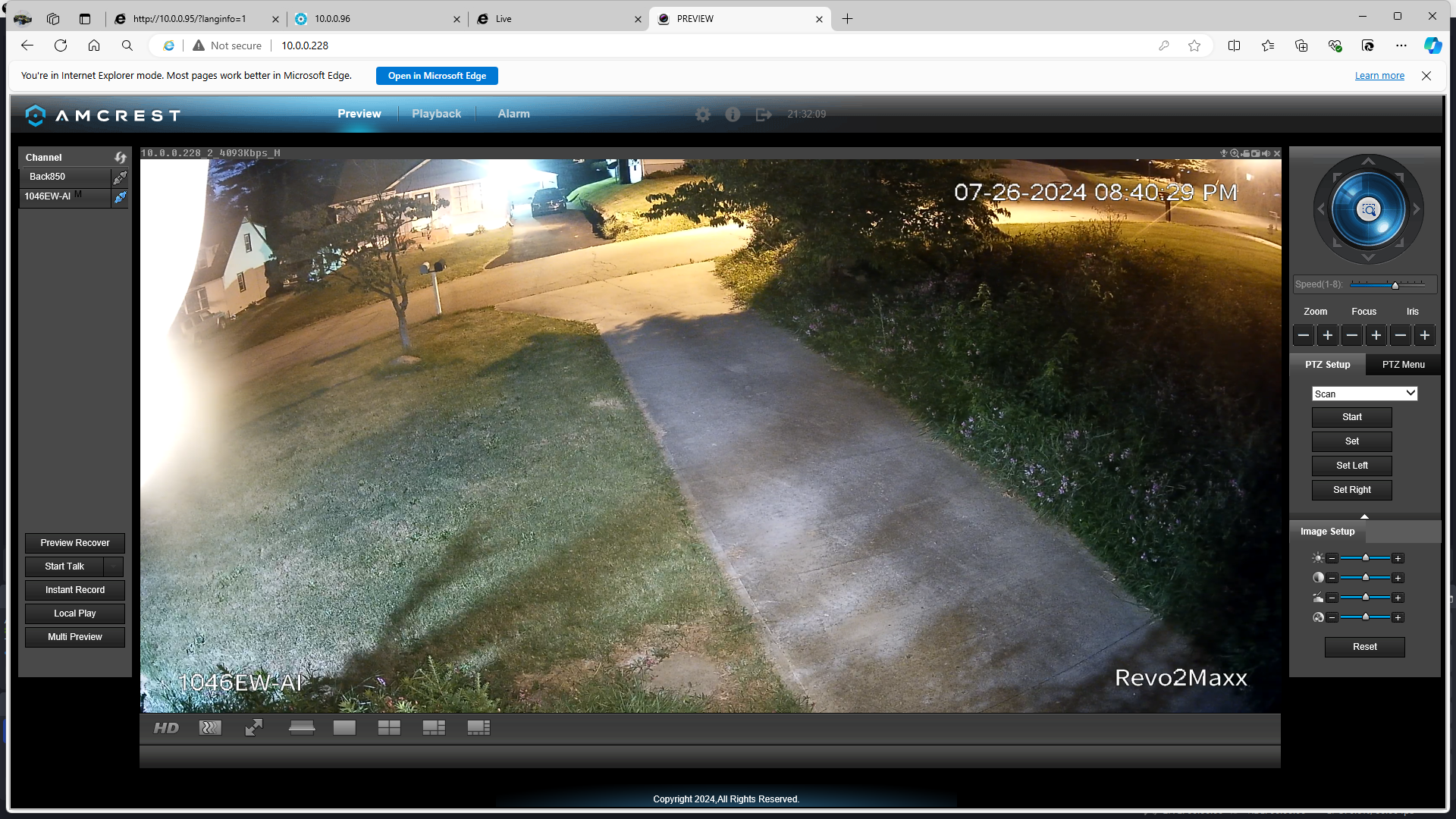Select the eight-split view layout
The image size is (1456, 819).
pos(479,728)
